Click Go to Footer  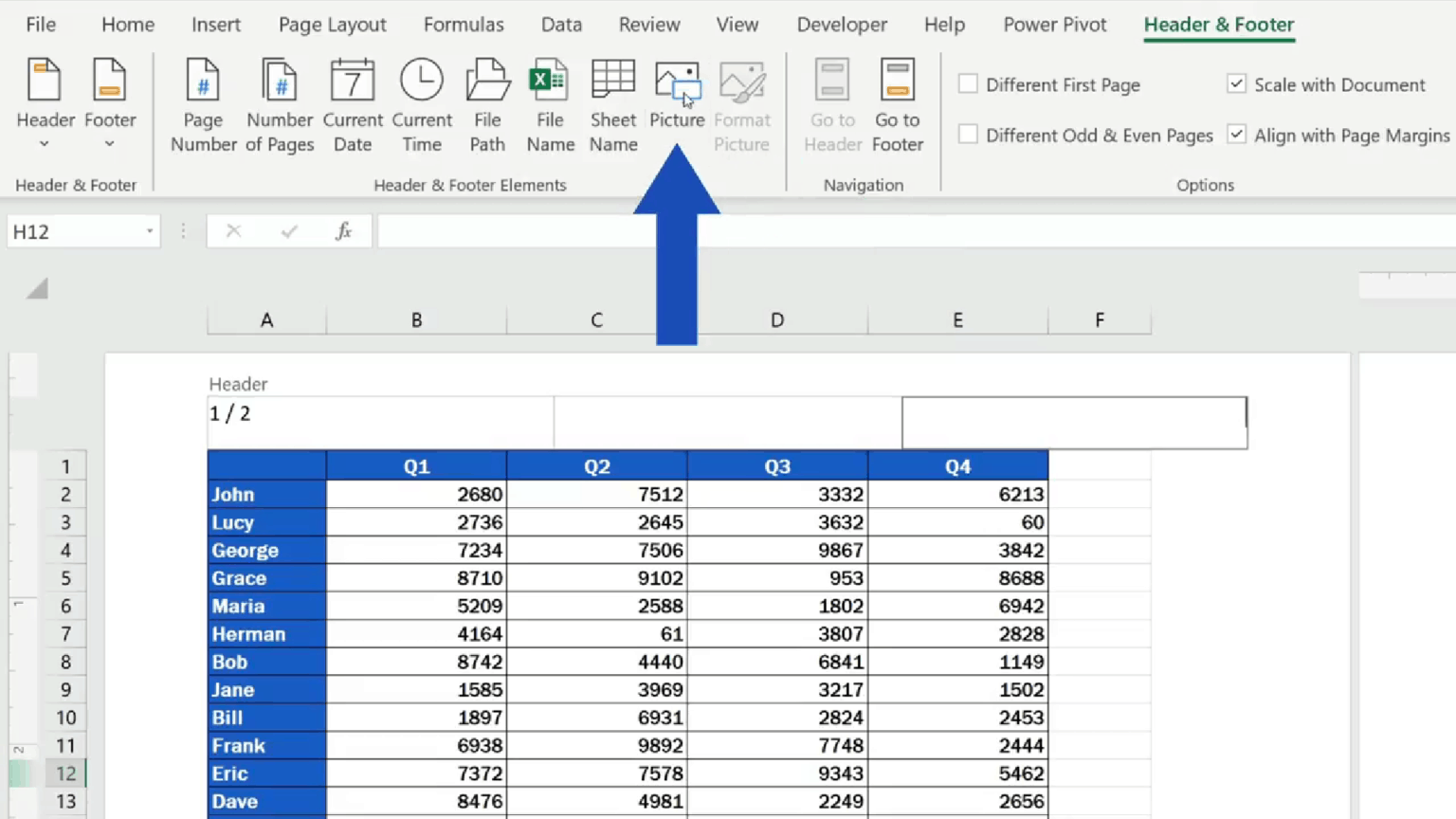pos(897,104)
